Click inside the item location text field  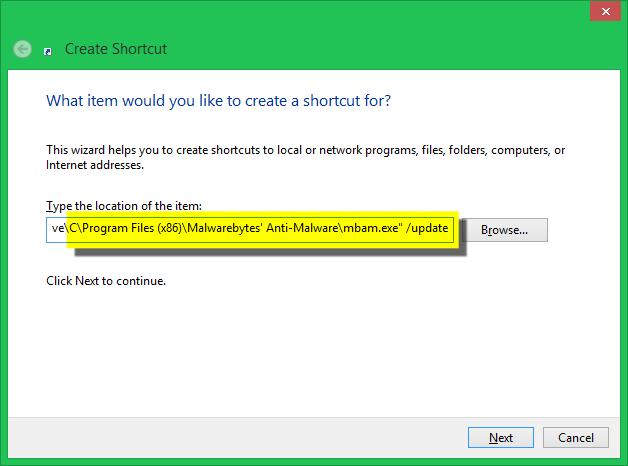click(x=250, y=230)
